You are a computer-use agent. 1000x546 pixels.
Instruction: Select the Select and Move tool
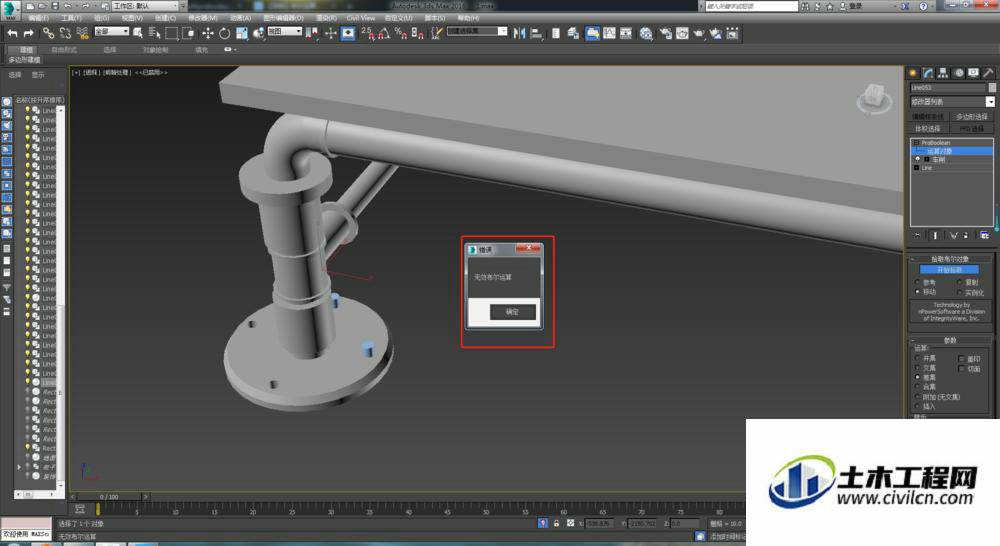pyautogui.click(x=208, y=33)
